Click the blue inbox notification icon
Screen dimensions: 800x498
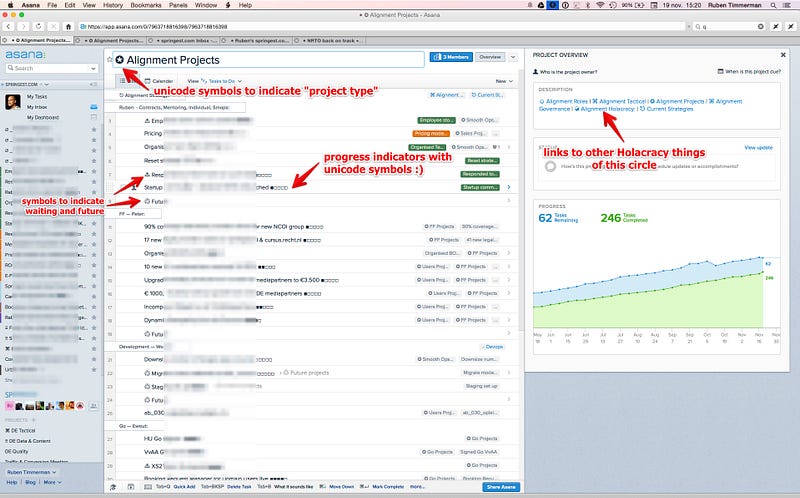click(x=93, y=107)
